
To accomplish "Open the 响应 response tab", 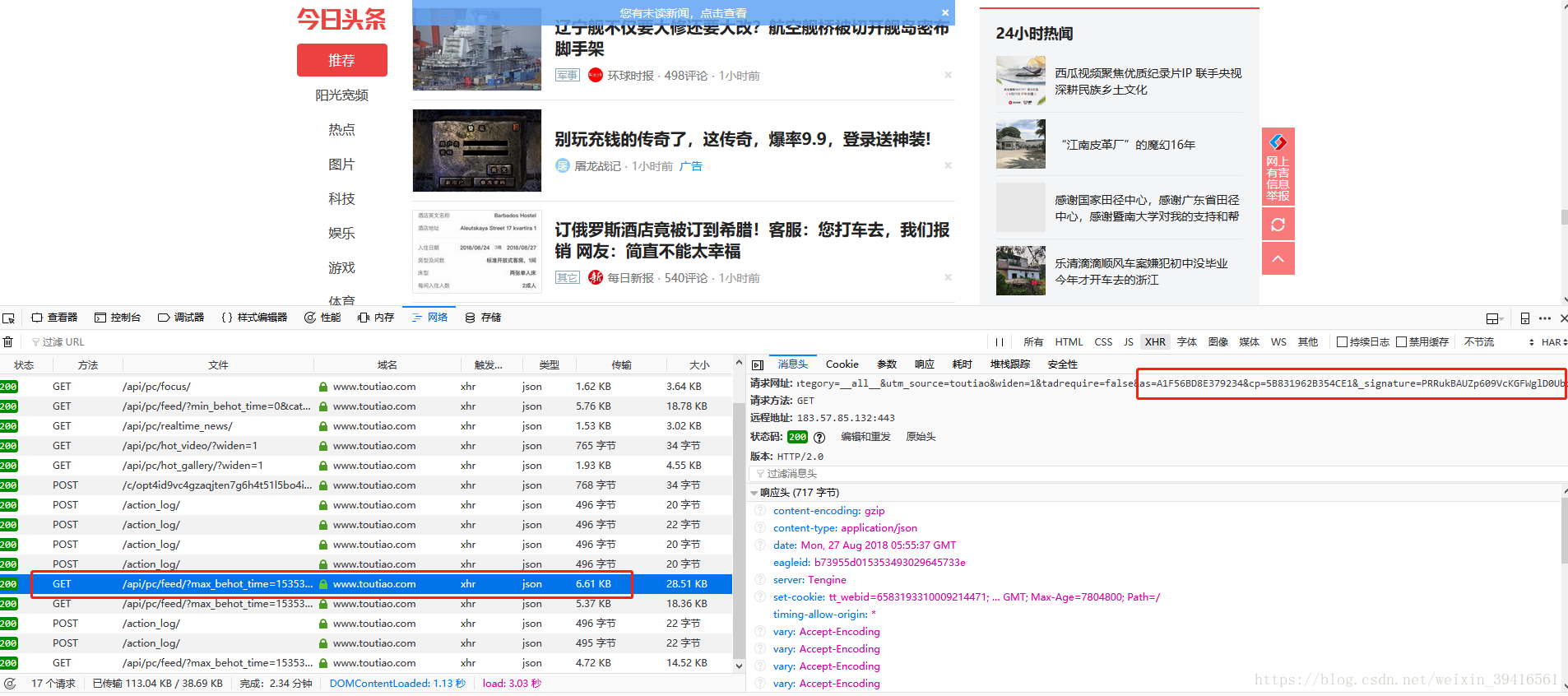I will [925, 364].
